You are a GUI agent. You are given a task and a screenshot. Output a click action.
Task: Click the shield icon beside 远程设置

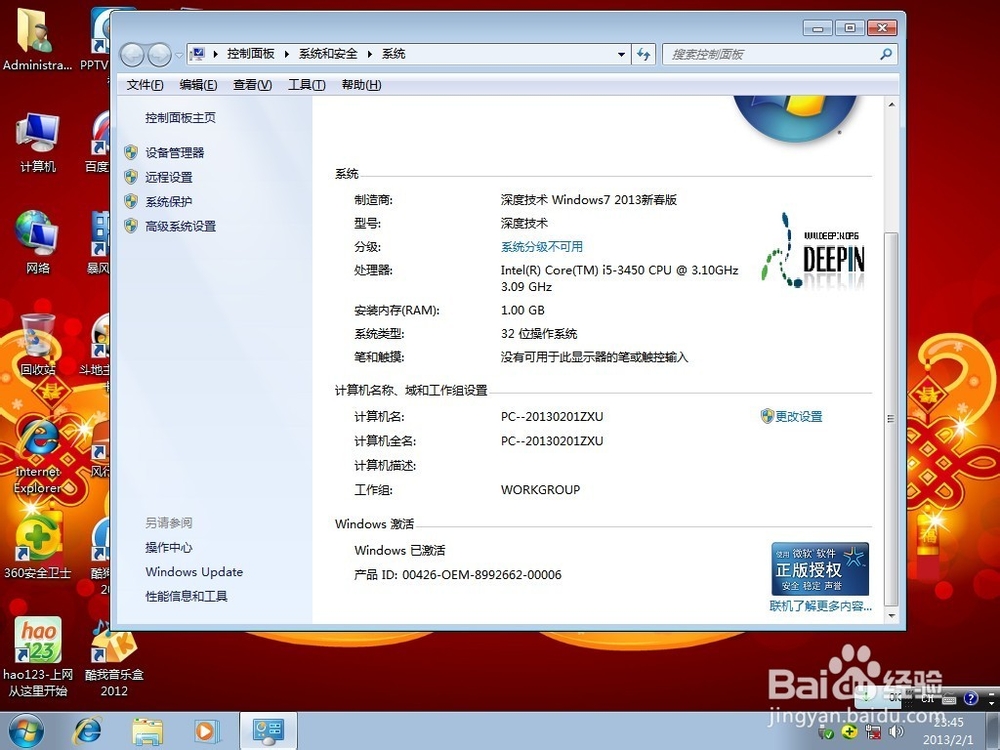[x=131, y=177]
